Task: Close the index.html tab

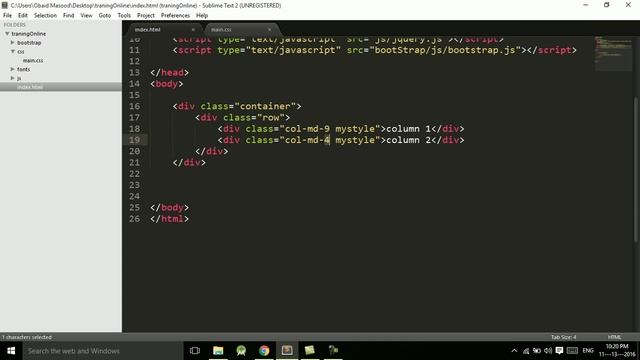Action: [x=193, y=29]
